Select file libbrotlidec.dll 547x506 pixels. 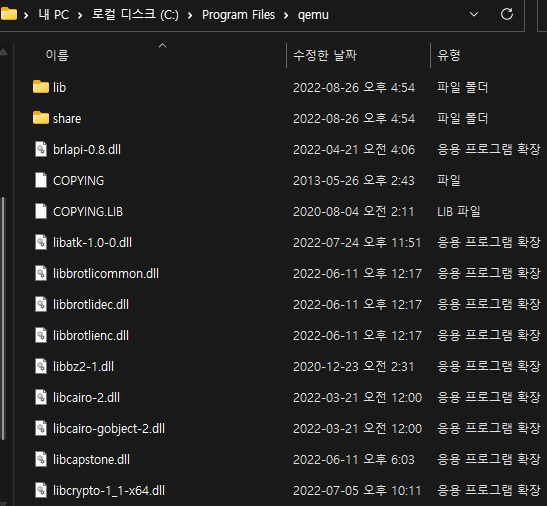[x=91, y=304]
